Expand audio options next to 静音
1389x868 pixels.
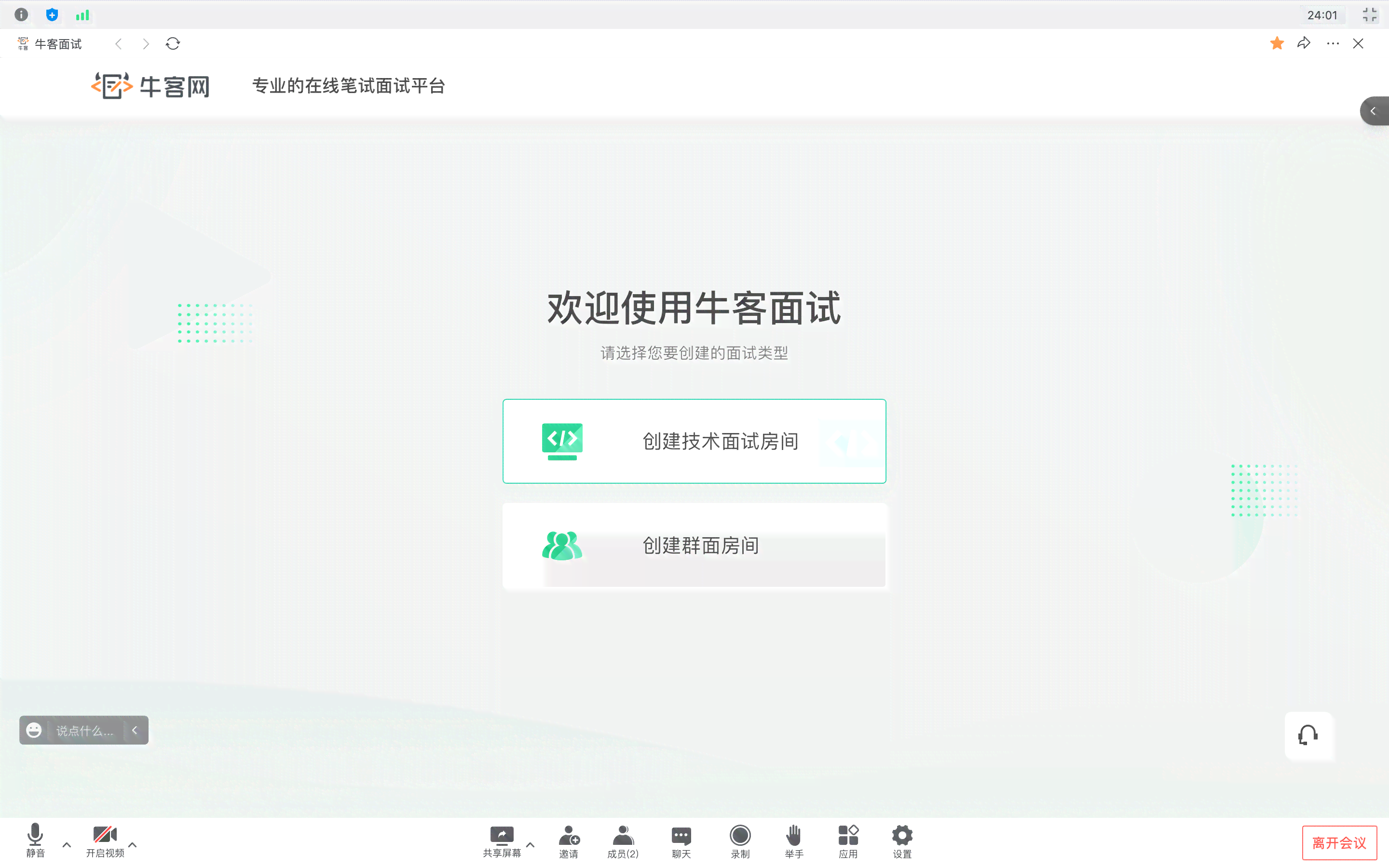click(x=67, y=844)
